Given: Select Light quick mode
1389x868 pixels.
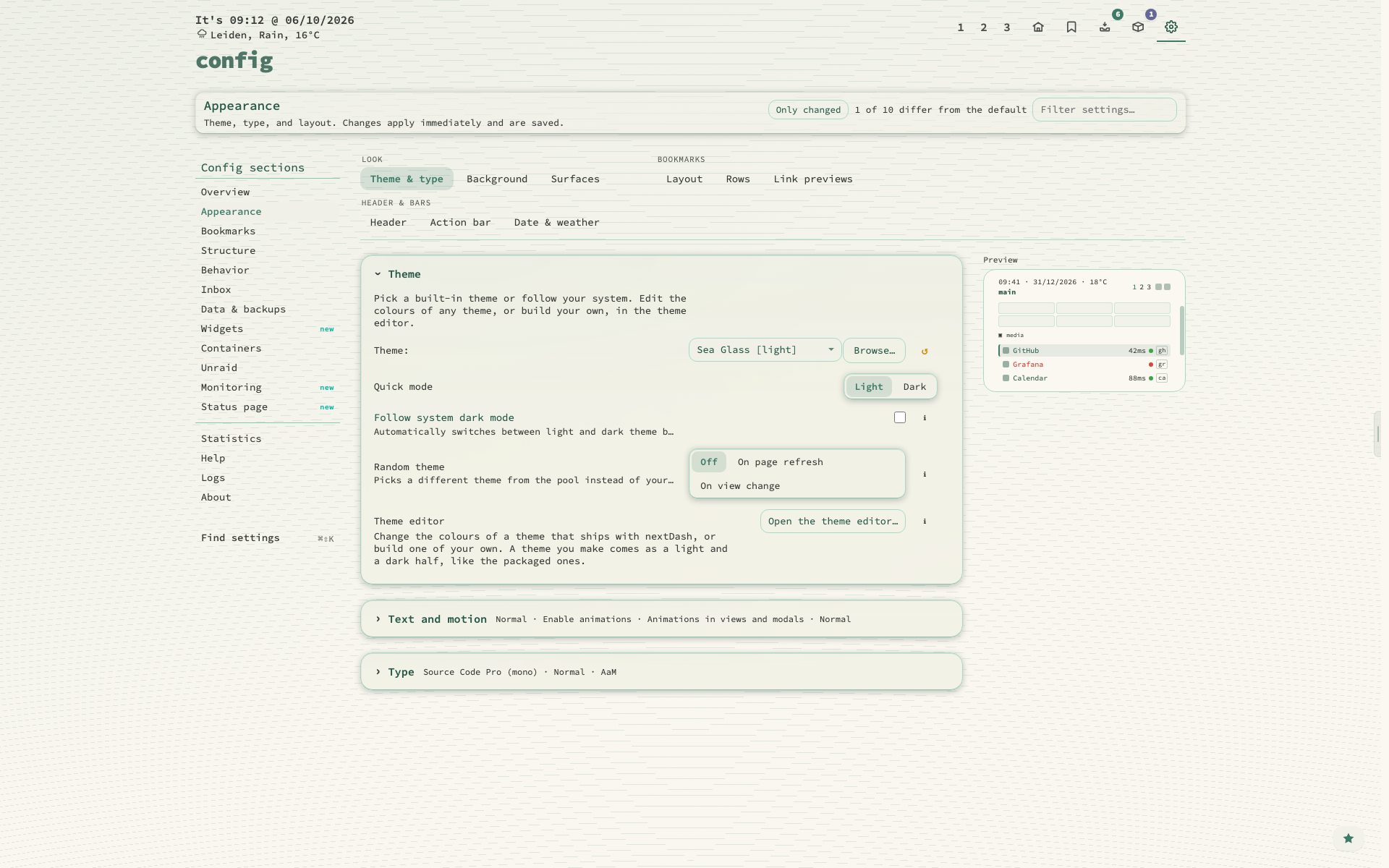Looking at the screenshot, I should click(869, 386).
